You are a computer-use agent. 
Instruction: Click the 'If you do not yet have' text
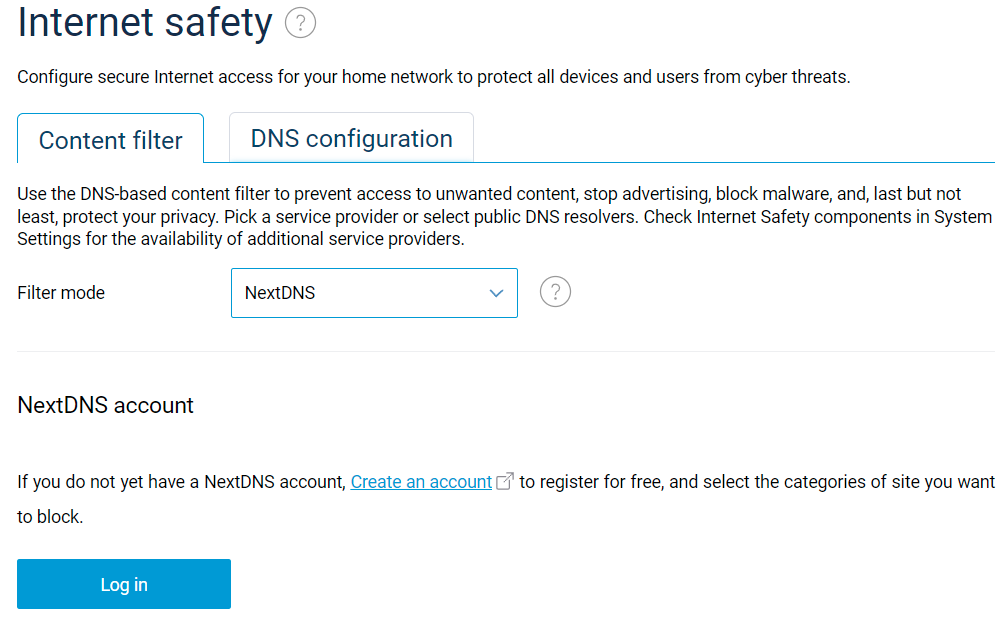(181, 482)
